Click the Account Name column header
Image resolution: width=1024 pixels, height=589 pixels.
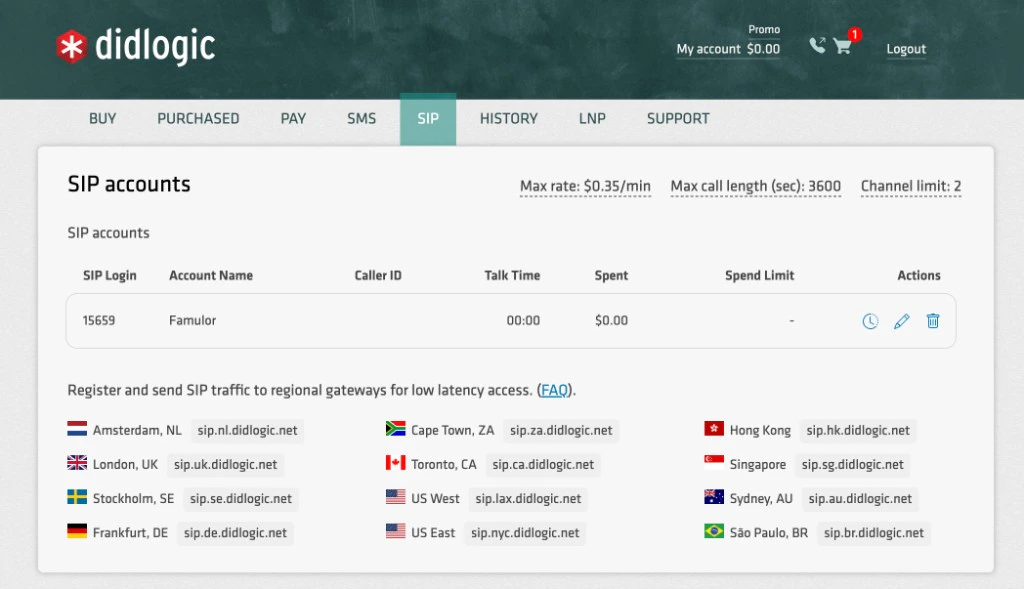coord(211,276)
